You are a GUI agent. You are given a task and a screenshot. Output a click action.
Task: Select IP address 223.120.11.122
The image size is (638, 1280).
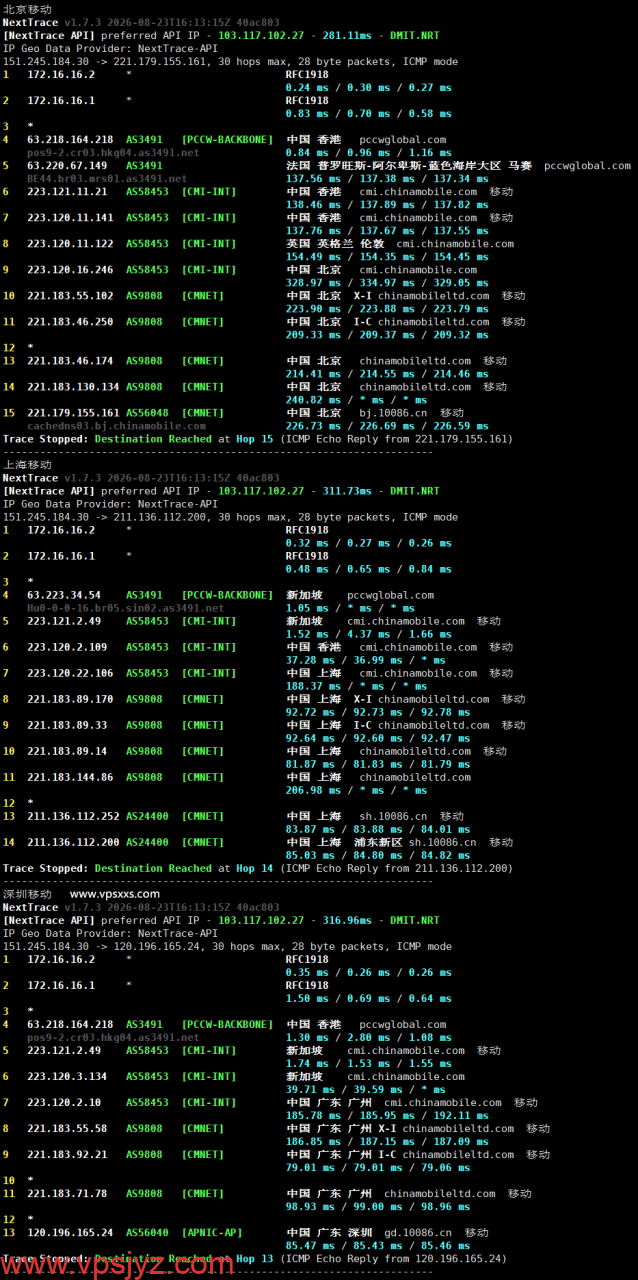70,243
